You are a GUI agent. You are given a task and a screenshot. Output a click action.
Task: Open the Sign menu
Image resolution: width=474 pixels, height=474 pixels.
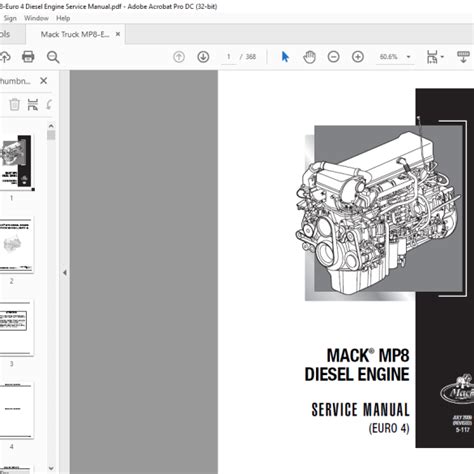click(x=10, y=18)
